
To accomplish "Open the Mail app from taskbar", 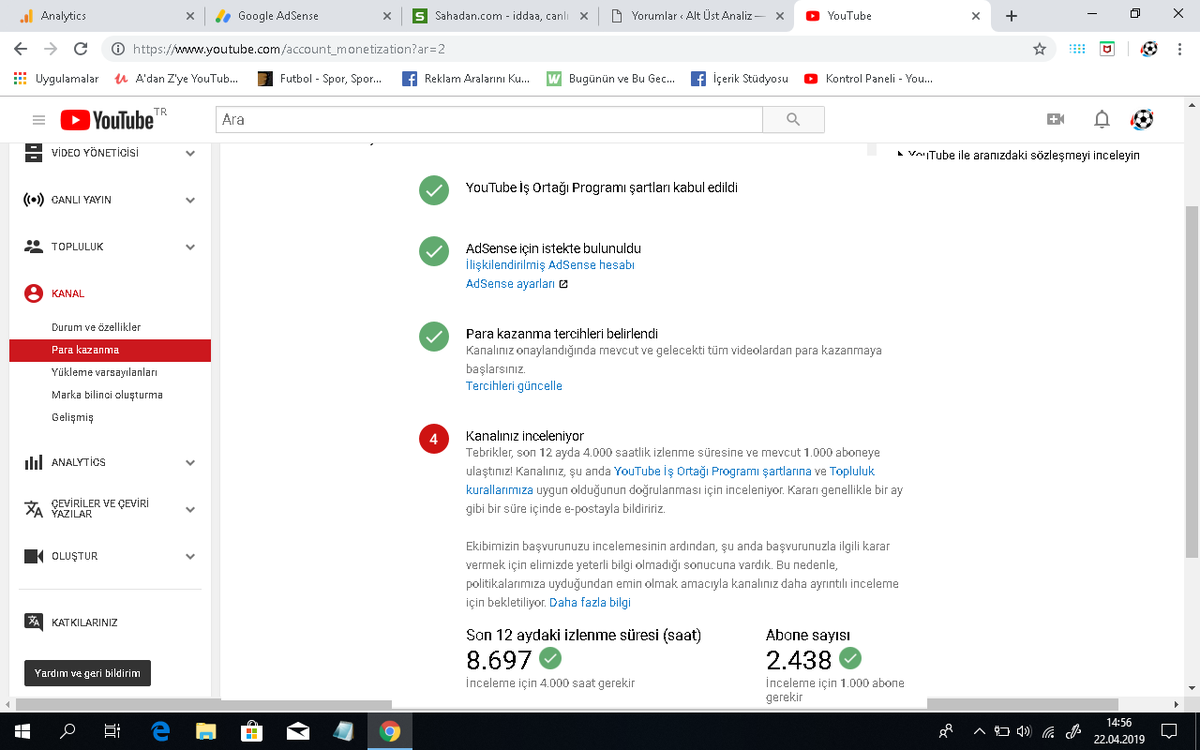I will point(298,731).
